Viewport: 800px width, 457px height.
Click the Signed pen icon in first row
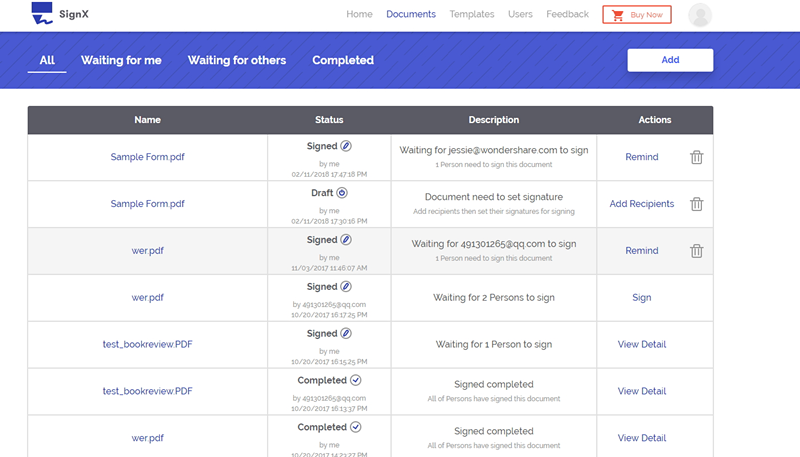pos(346,146)
